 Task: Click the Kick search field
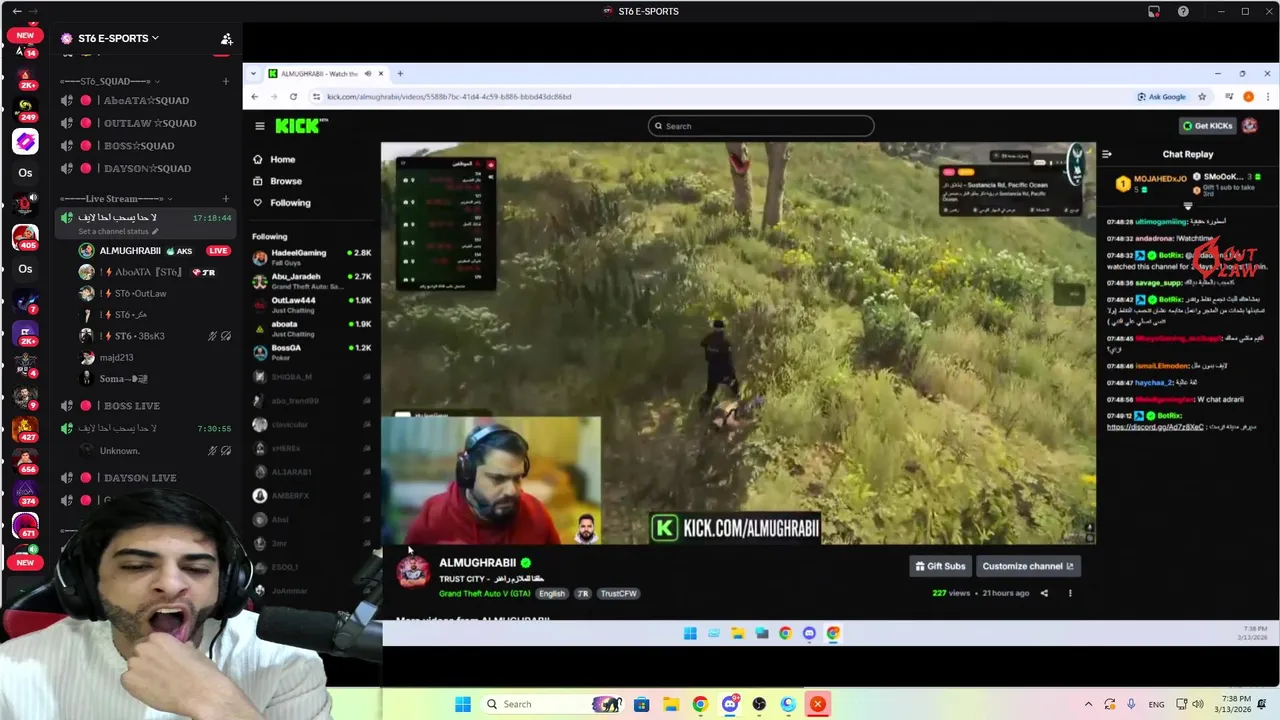point(761,126)
